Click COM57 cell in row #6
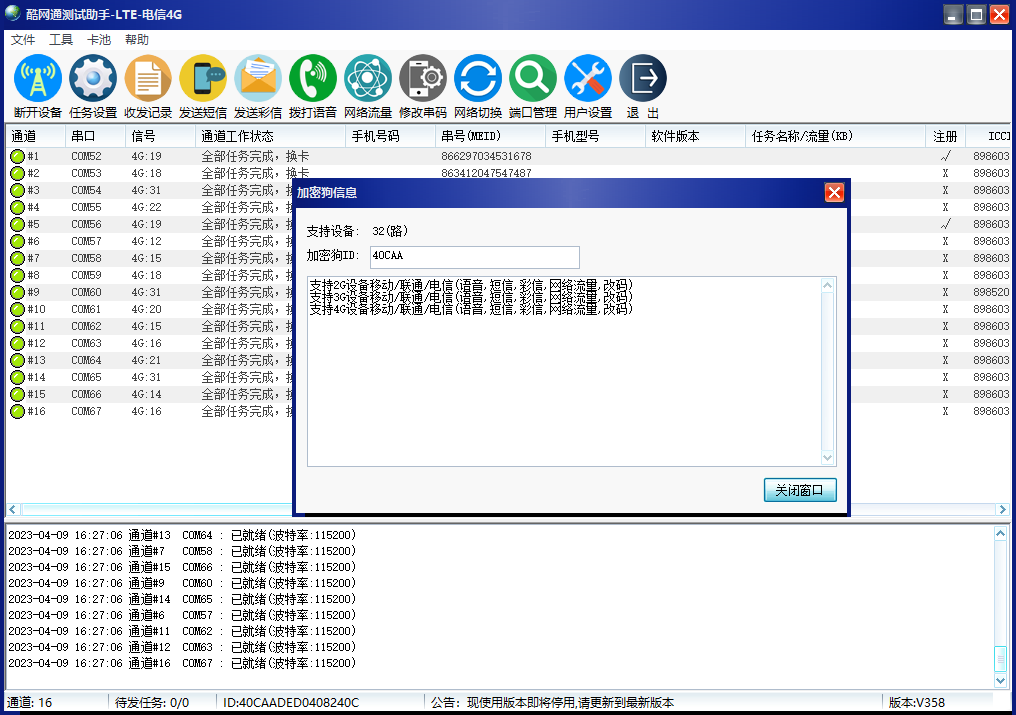Viewport: 1016px width, 715px height. tap(86, 241)
